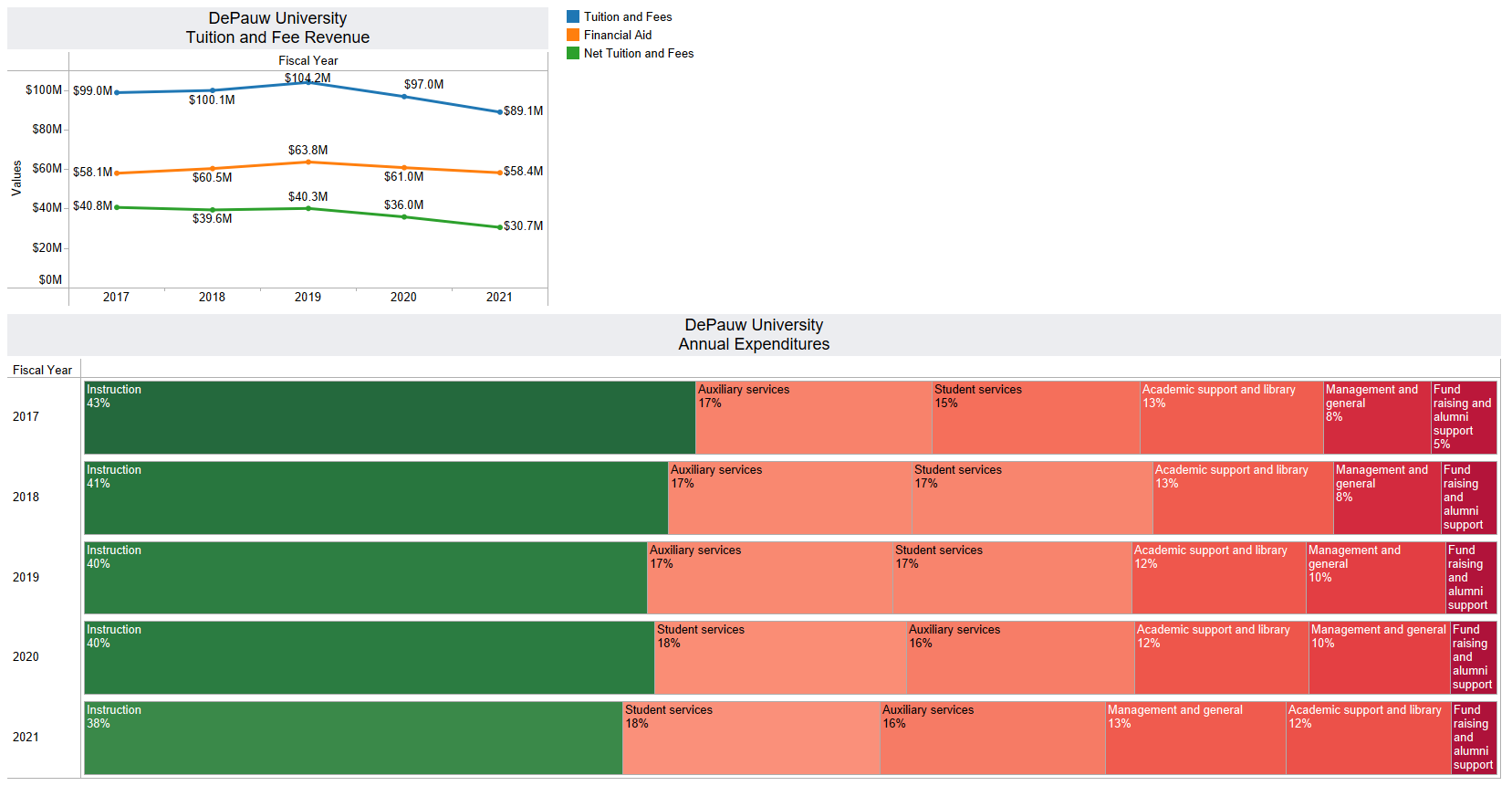
Task: Click the 2020 row label in expenditures chart
Action: [x=26, y=656]
